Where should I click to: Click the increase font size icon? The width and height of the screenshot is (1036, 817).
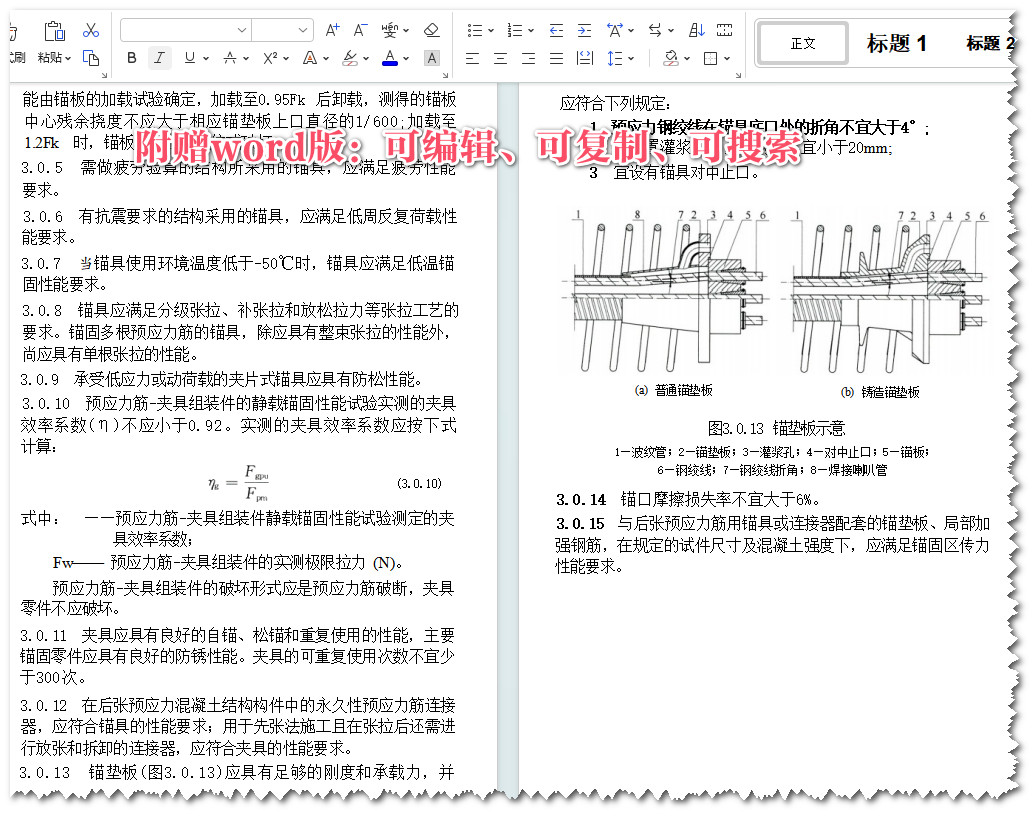(333, 29)
